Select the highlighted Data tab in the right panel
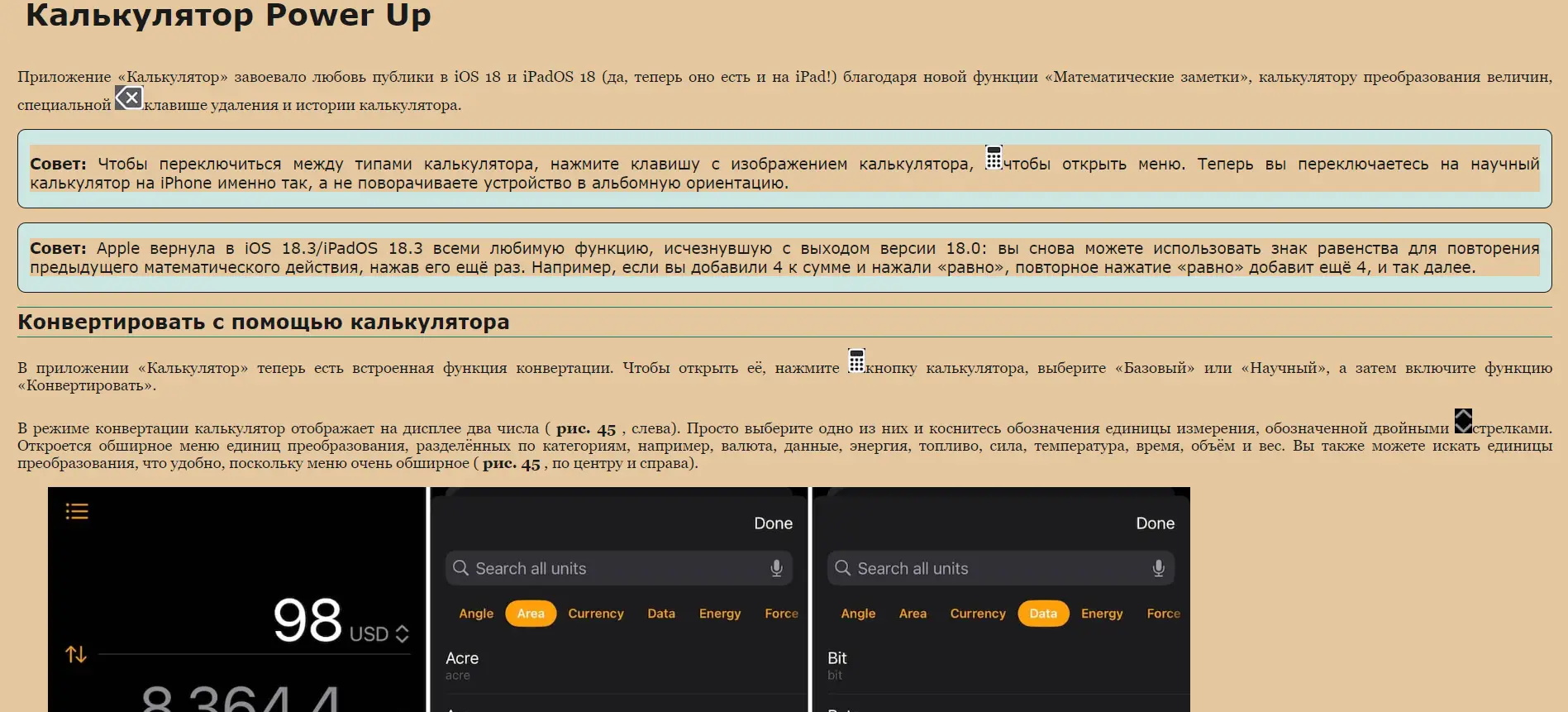This screenshot has height=712, width=1568. (1043, 614)
